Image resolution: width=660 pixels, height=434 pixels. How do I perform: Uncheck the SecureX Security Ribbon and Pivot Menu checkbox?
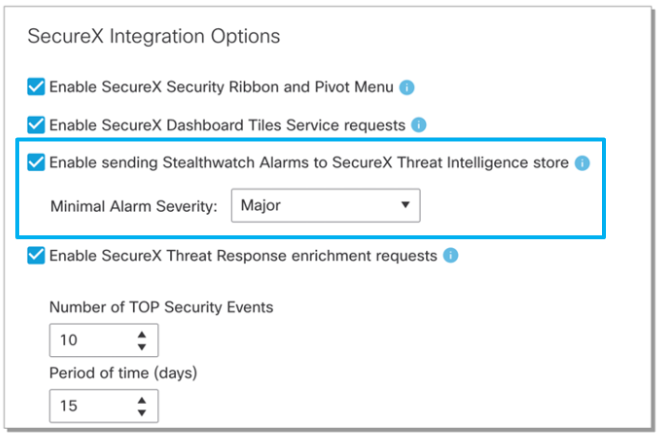(x=36, y=87)
